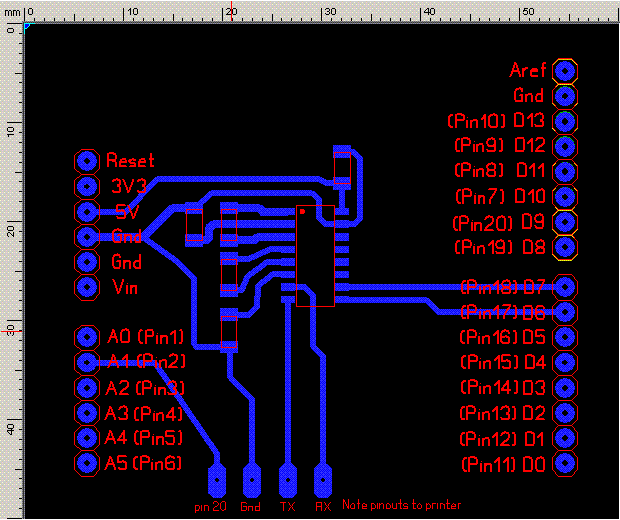Select the D10 (Pin7) pad
Screen dimensions: 620x520
(565, 195)
